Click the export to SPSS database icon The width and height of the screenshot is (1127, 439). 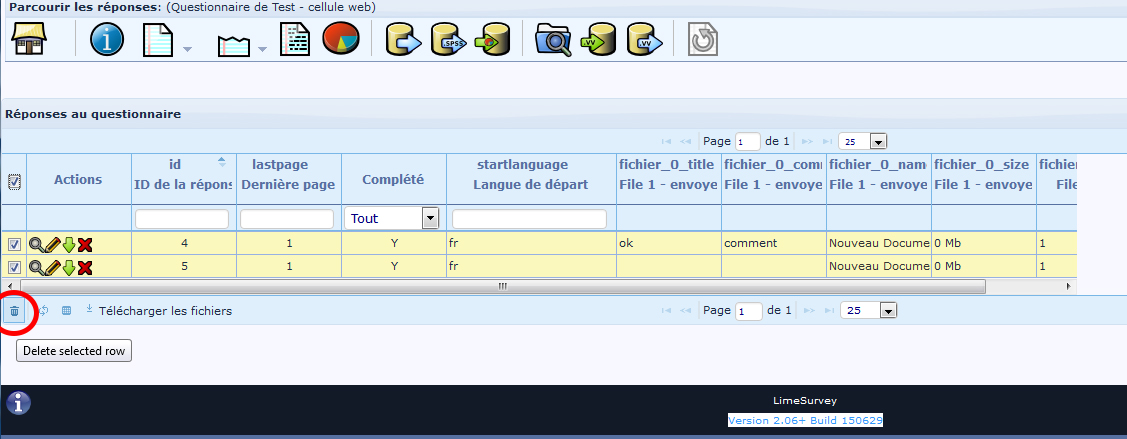(449, 40)
